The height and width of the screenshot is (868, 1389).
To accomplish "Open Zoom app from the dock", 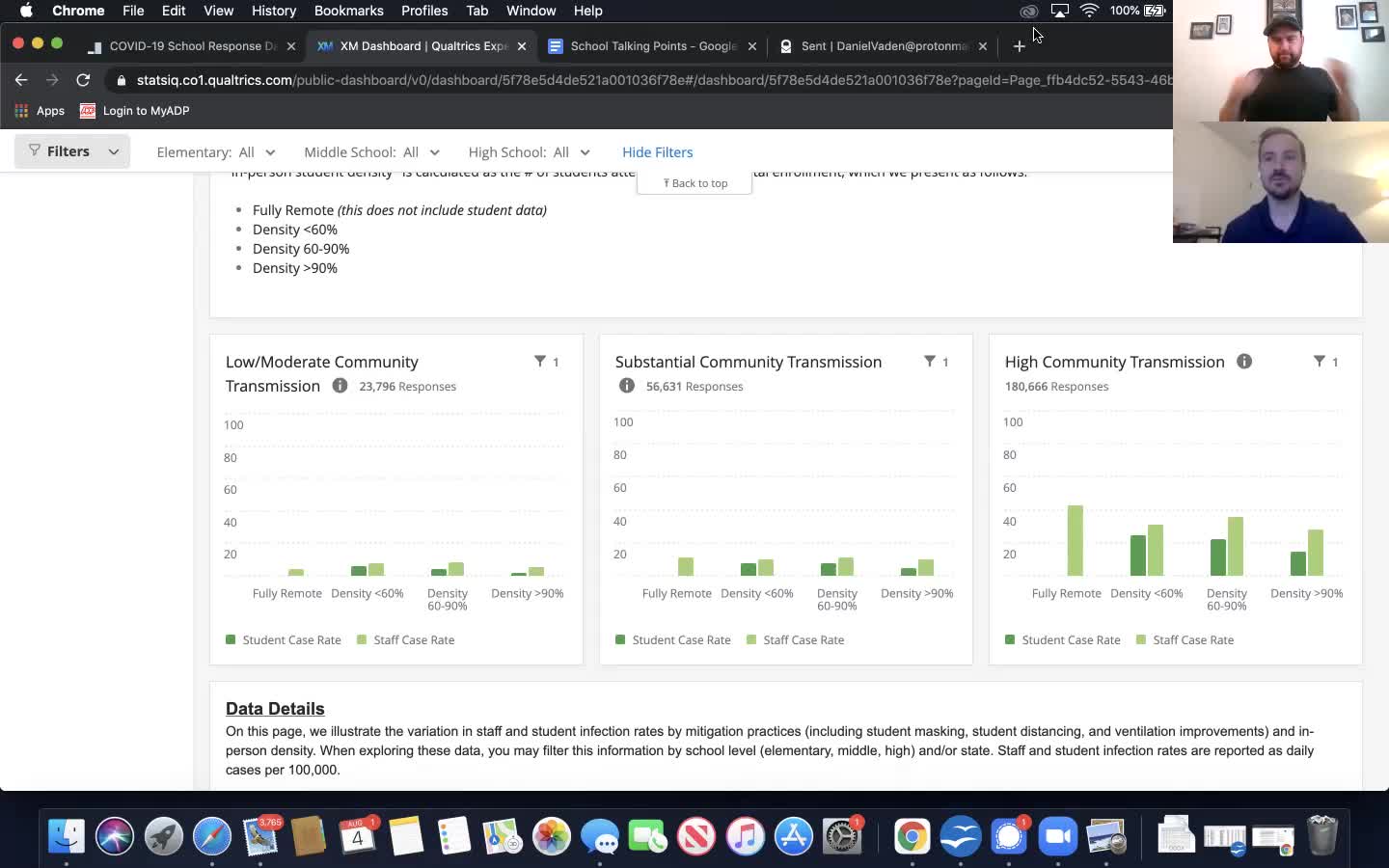I will pyautogui.click(x=1058, y=836).
